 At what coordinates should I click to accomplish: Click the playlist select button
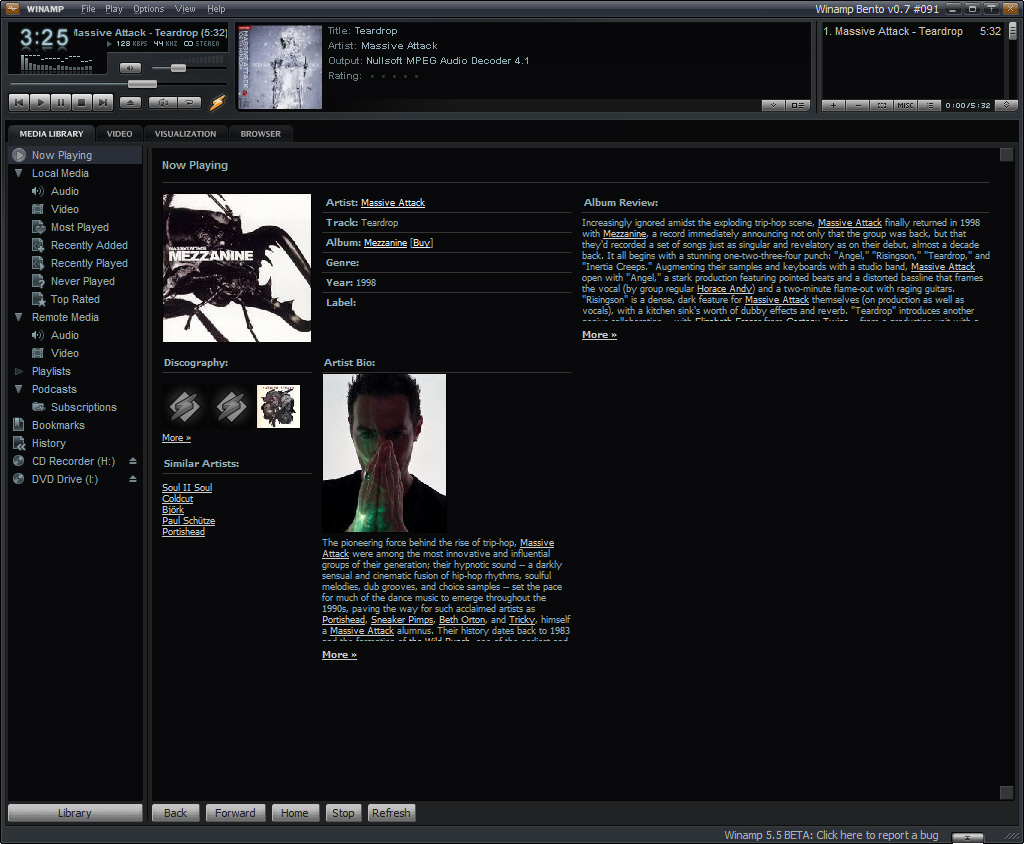882,105
